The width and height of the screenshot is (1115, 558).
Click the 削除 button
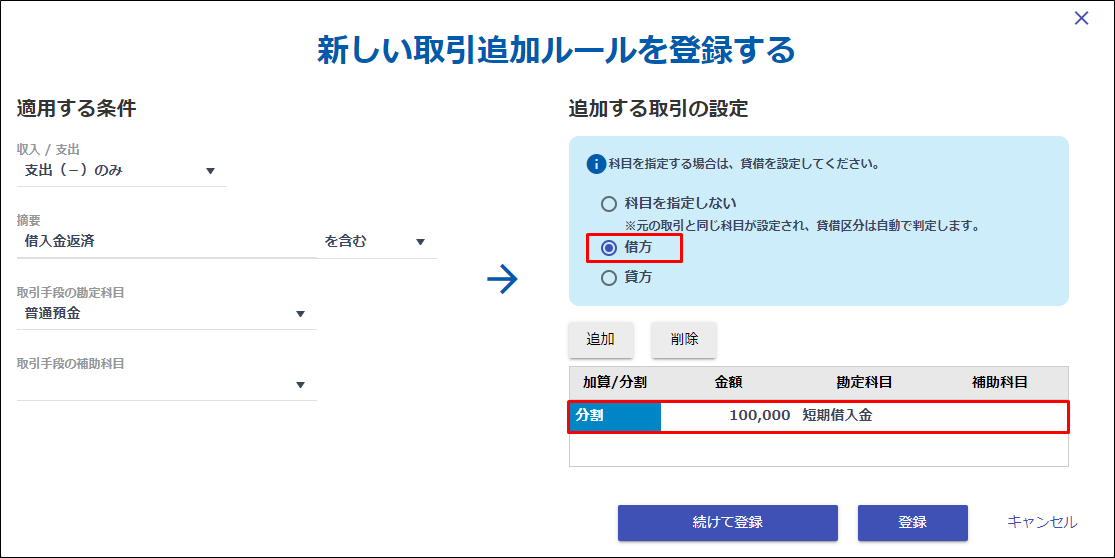[x=684, y=339]
